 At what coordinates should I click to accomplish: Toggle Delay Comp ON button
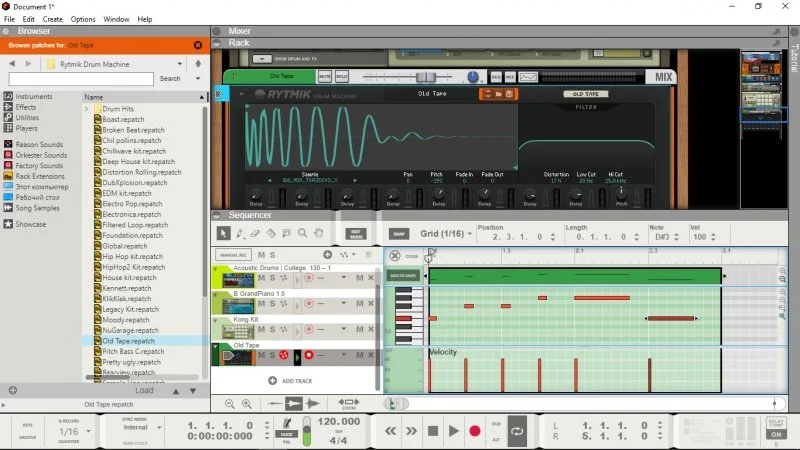pyautogui.click(x=776, y=435)
